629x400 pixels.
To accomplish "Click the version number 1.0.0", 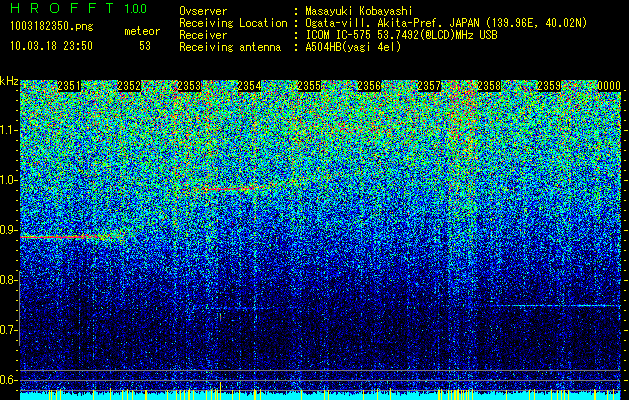I will 136,8.
